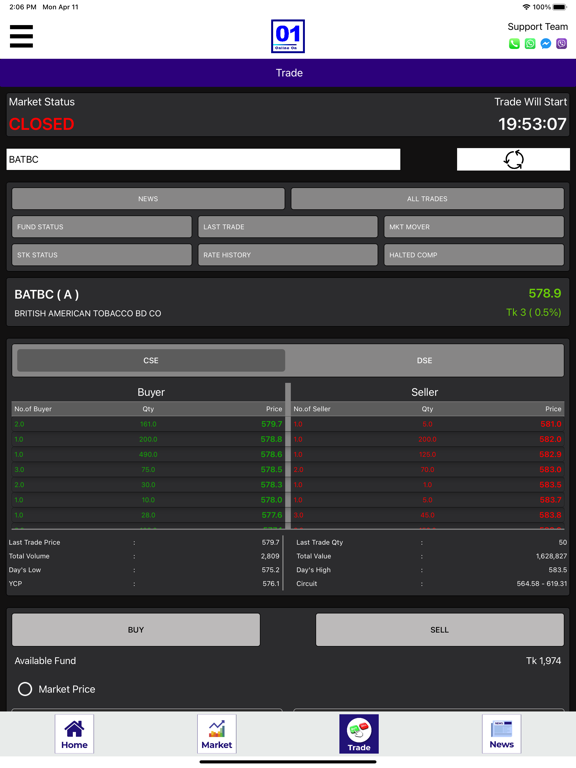Select seller price 583.0
Viewport: 576px width, 768px height.
coord(551,470)
